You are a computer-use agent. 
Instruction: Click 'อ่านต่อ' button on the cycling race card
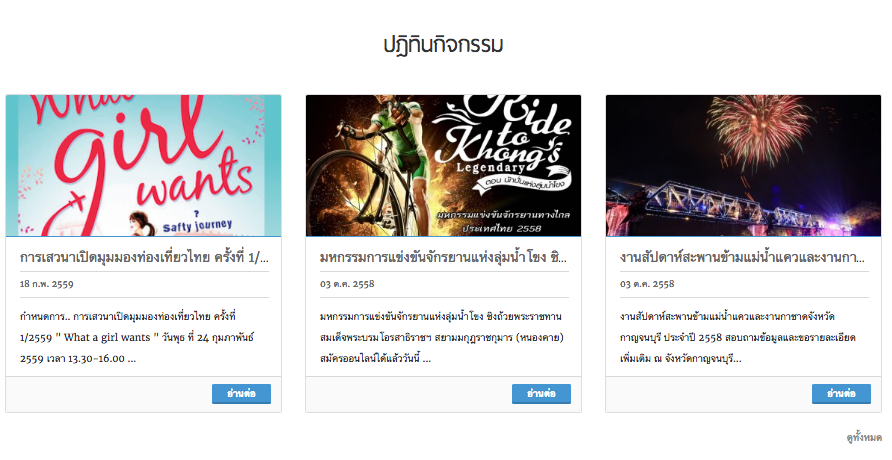[x=541, y=393]
